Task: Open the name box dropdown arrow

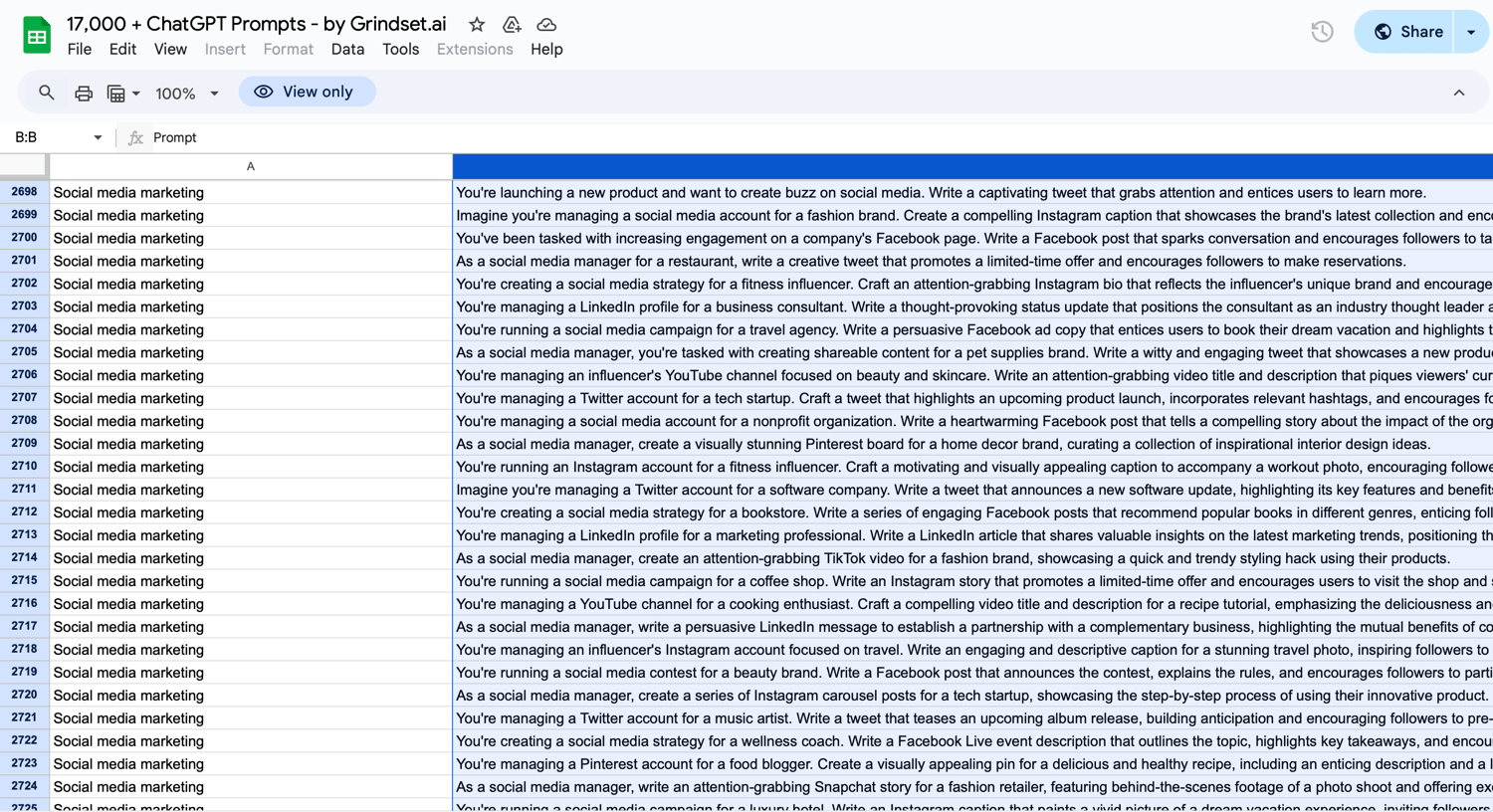Action: click(98, 137)
